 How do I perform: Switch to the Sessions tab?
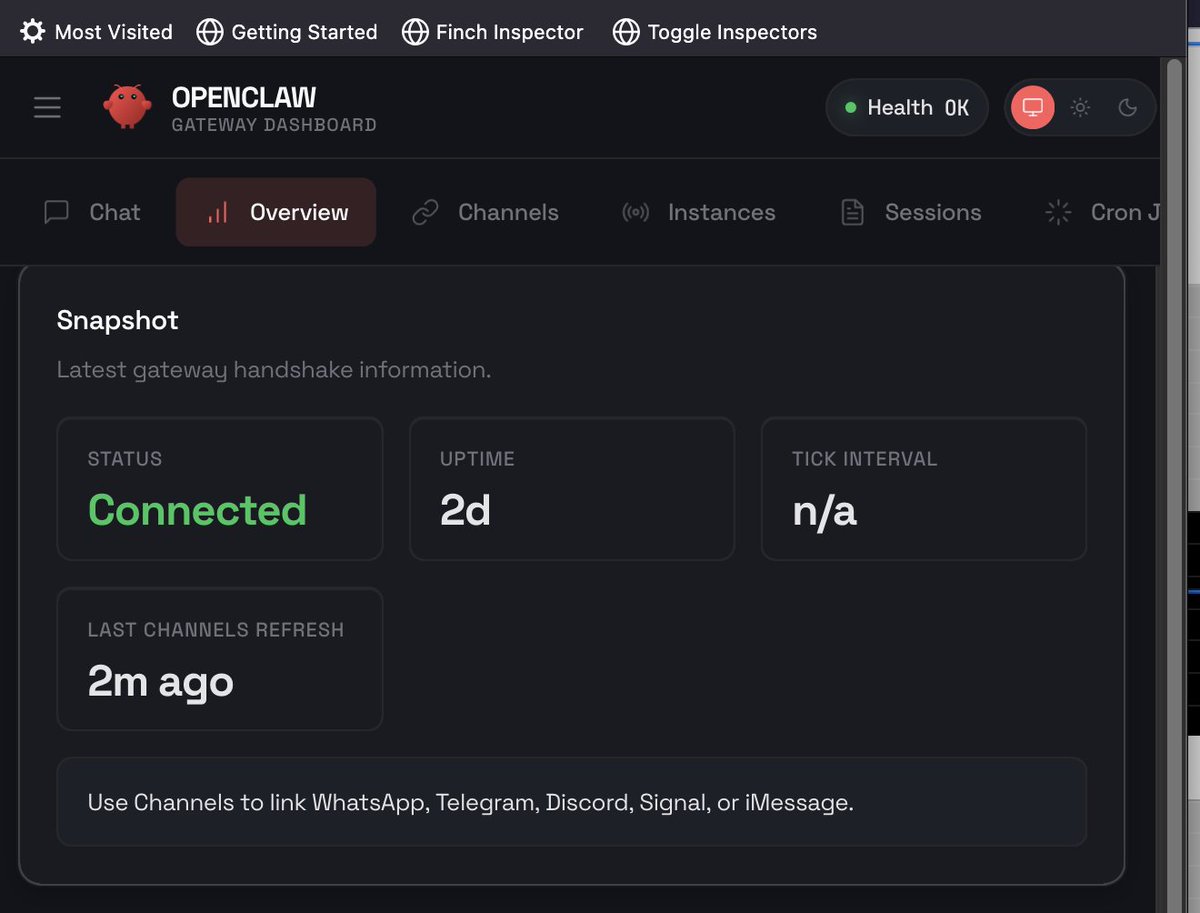click(x=911, y=212)
